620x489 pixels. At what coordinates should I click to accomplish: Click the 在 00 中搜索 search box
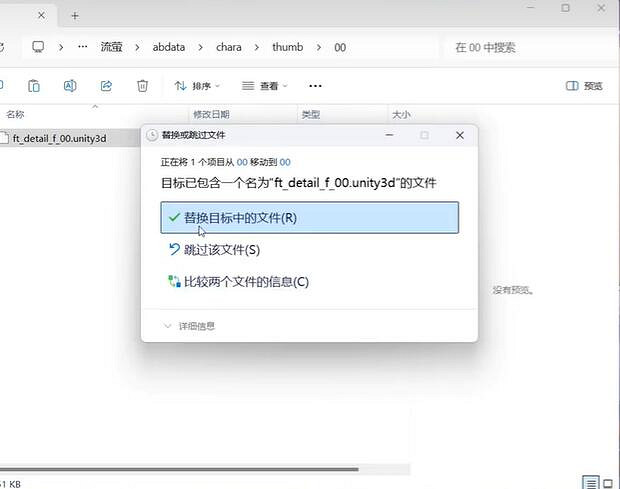525,47
